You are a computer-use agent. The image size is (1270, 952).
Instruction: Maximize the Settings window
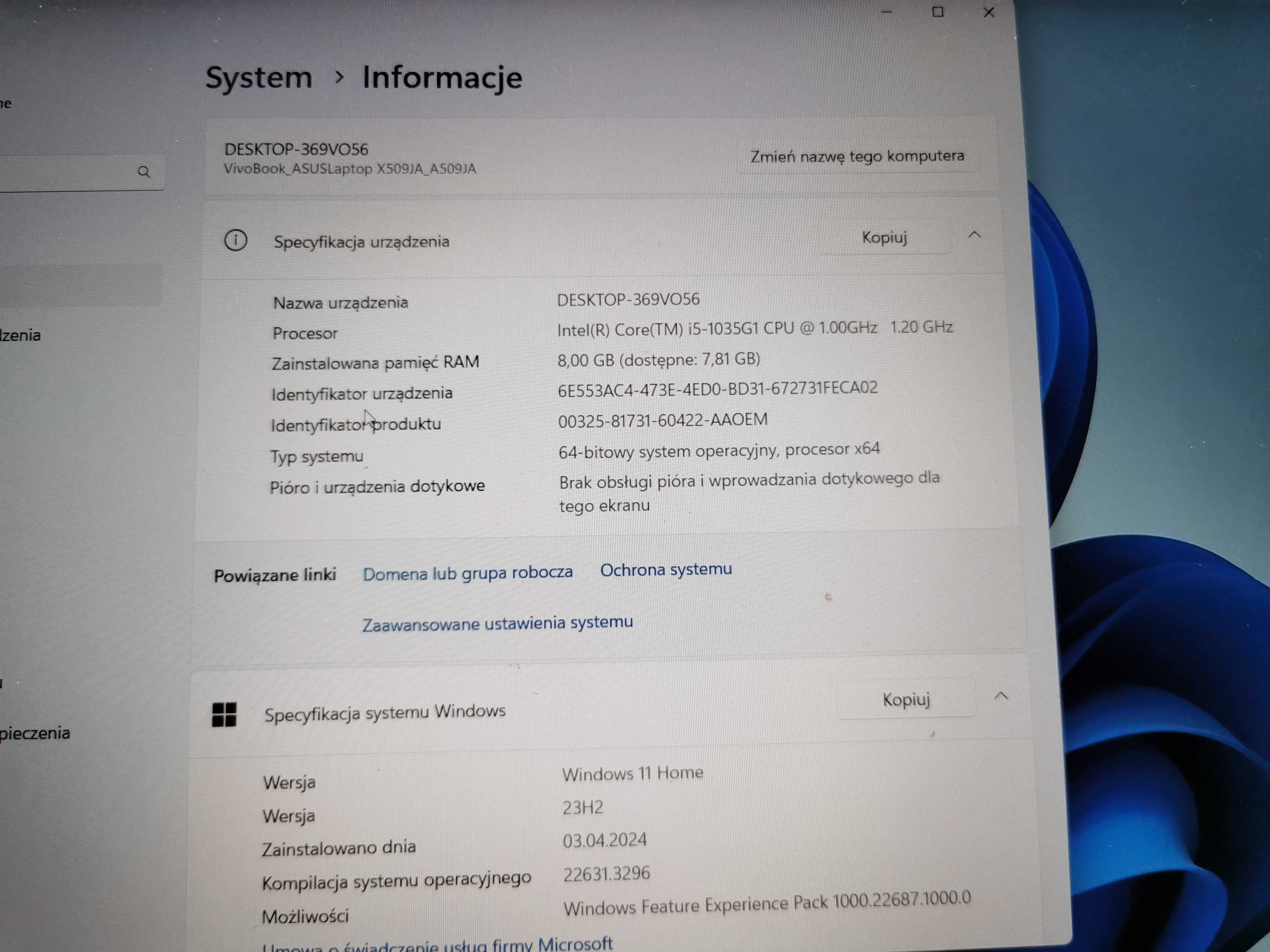(x=938, y=11)
